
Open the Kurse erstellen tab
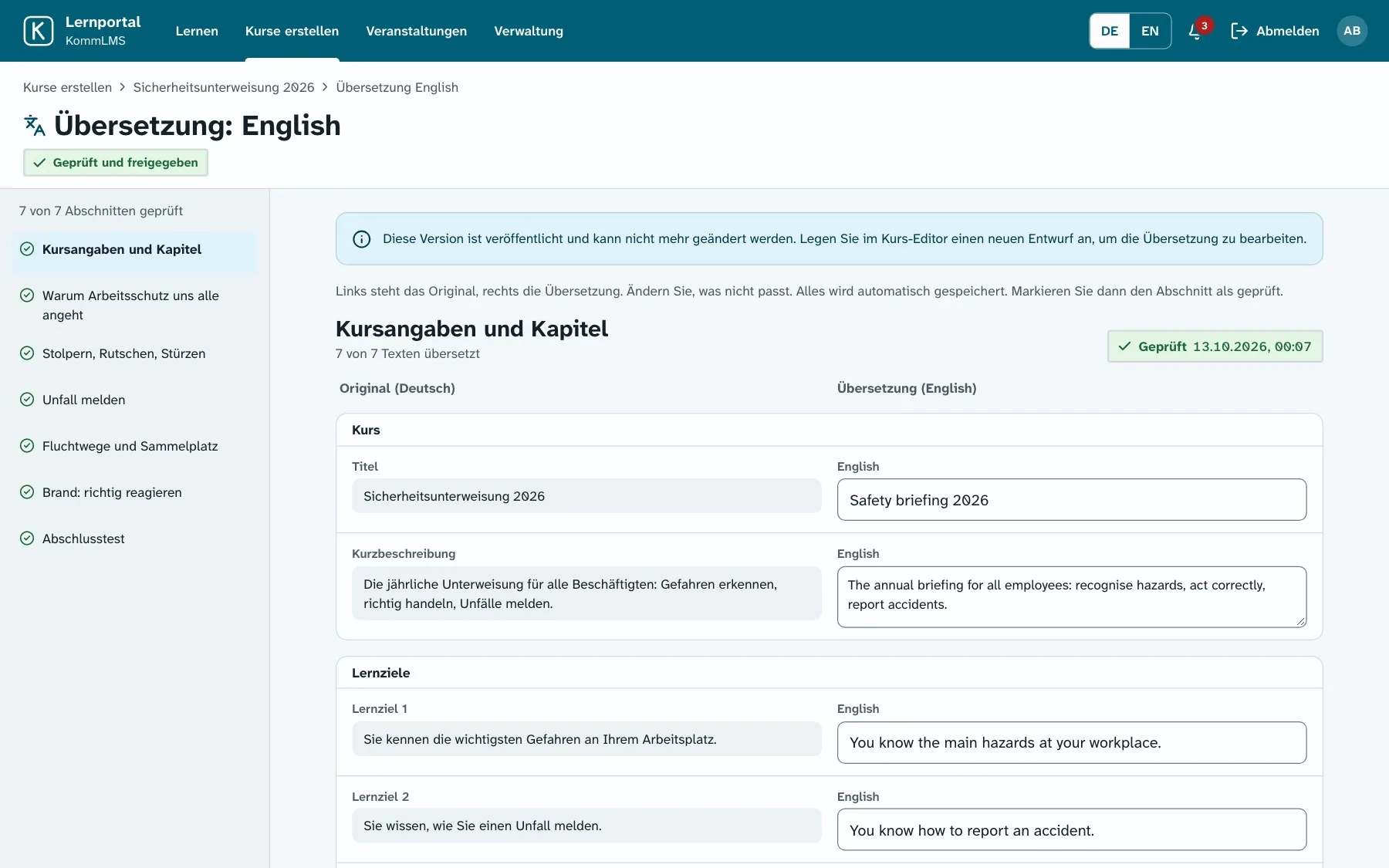[x=292, y=31]
